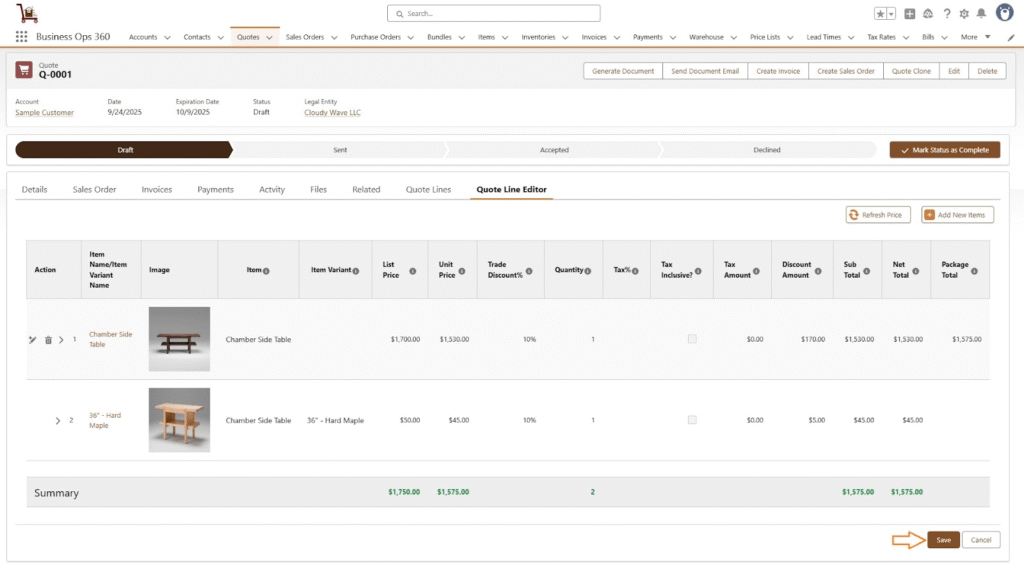Toggle Tax Inclusive checkbox for Chamber Side Table row
Screen dimensions: 1024x568
pos(692,339)
